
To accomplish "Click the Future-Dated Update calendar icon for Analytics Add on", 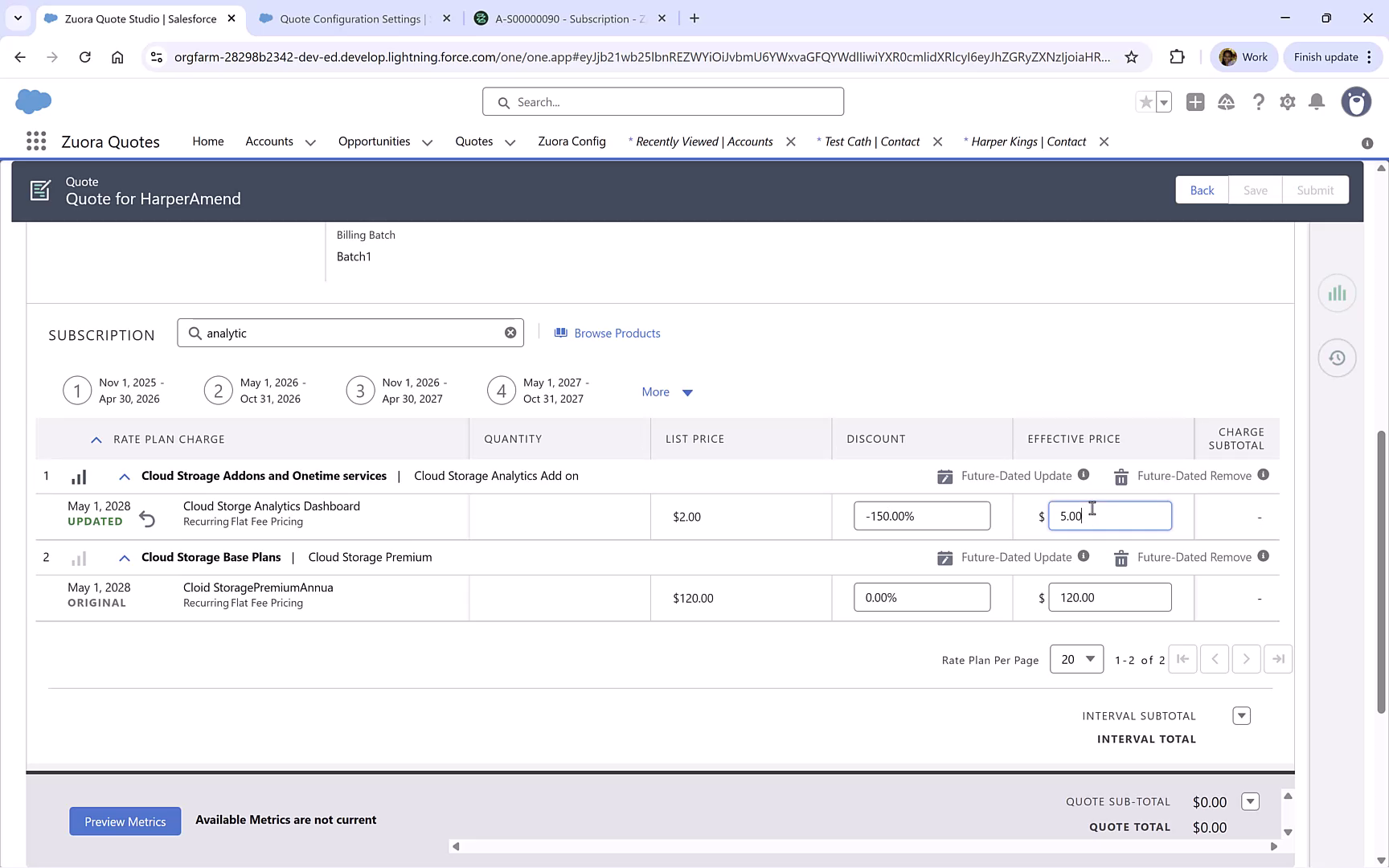I will pyautogui.click(x=946, y=476).
